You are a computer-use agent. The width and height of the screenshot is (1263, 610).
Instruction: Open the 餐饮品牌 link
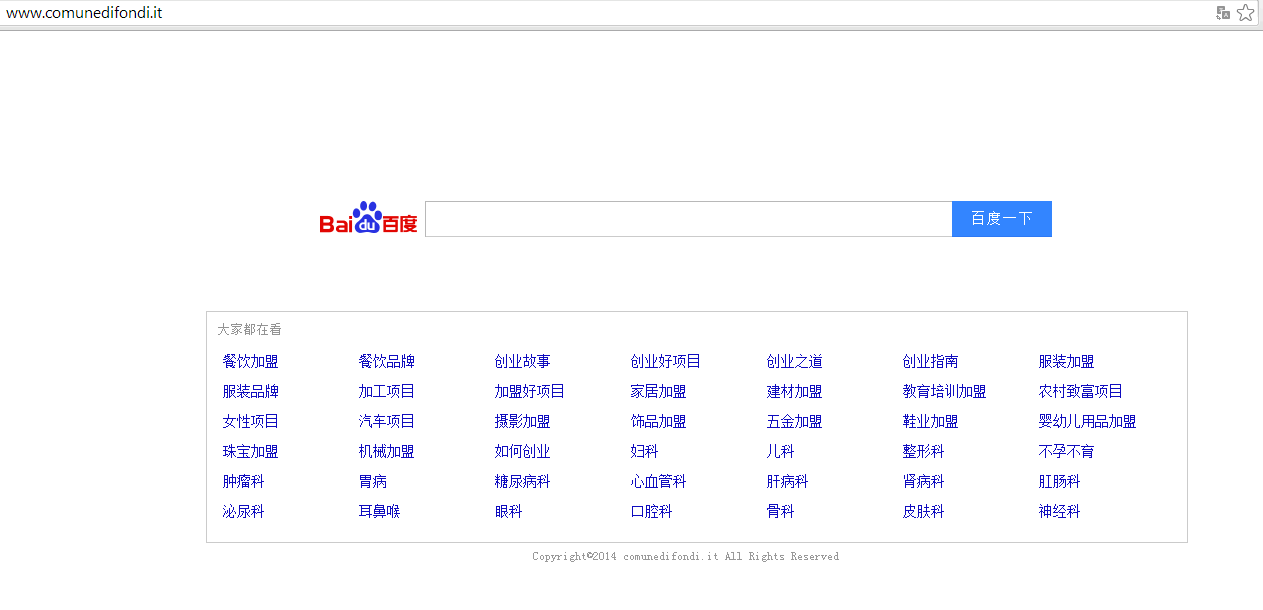pyautogui.click(x=387, y=362)
